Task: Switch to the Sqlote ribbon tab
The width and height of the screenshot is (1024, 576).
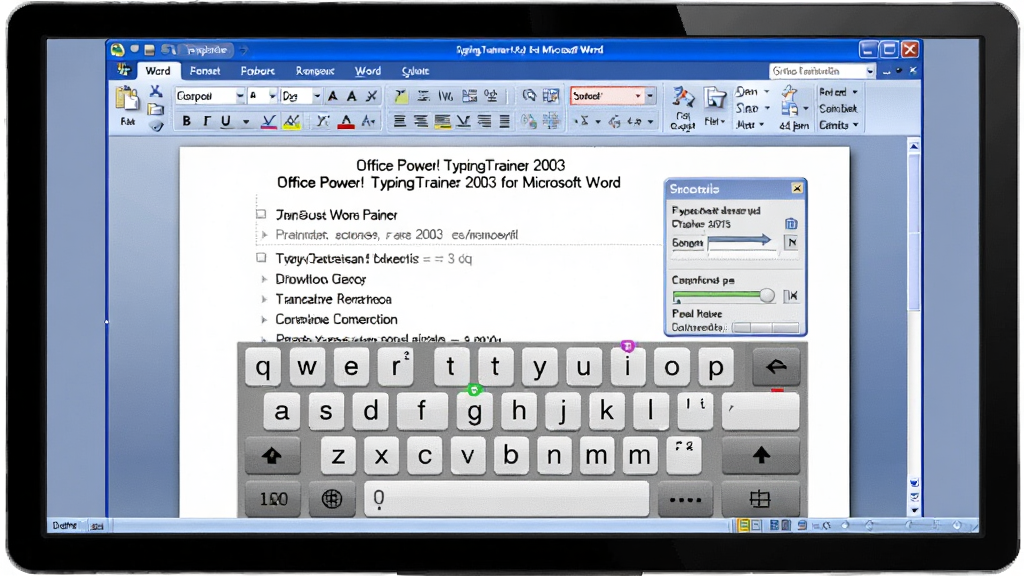Action: pyautogui.click(x=415, y=71)
